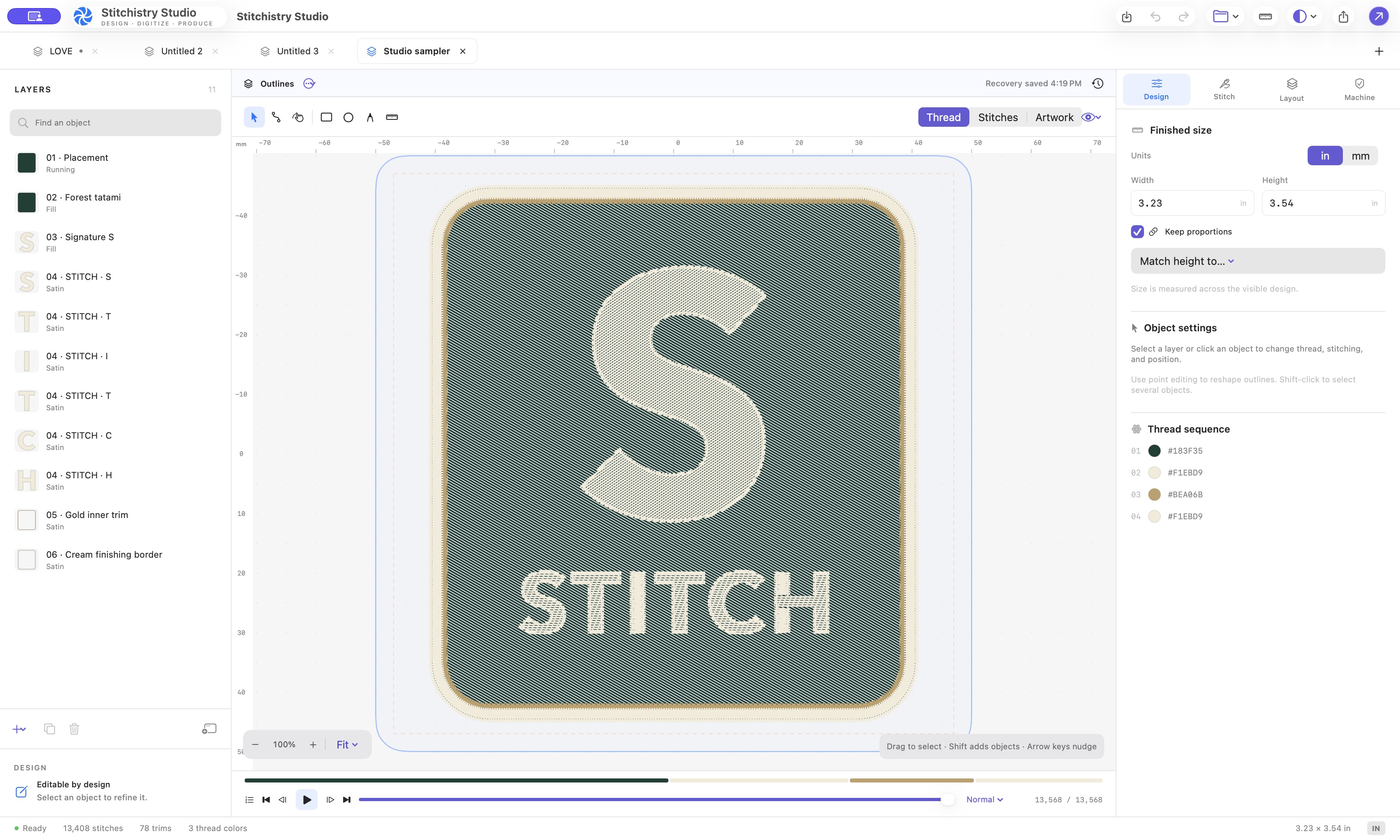The height and width of the screenshot is (840, 1400).
Task: Click the Find an object search field
Action: 115,123
